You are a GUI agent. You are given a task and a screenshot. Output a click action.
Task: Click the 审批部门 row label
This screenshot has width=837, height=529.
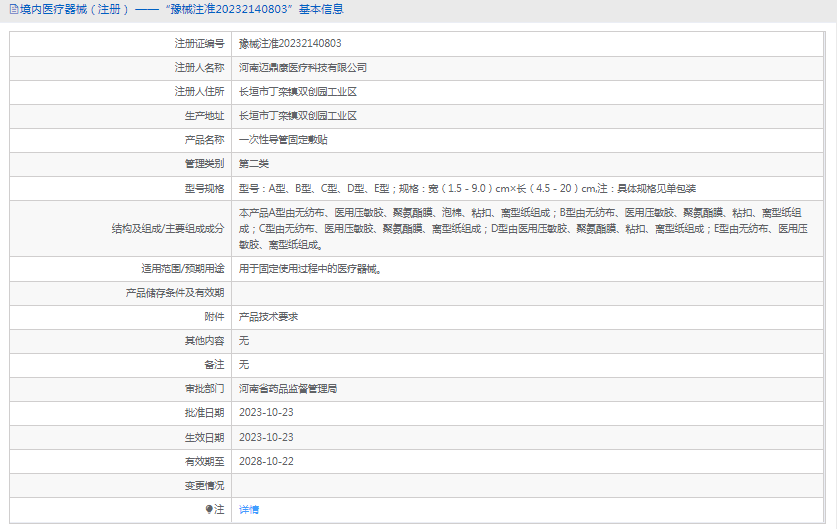pos(204,389)
